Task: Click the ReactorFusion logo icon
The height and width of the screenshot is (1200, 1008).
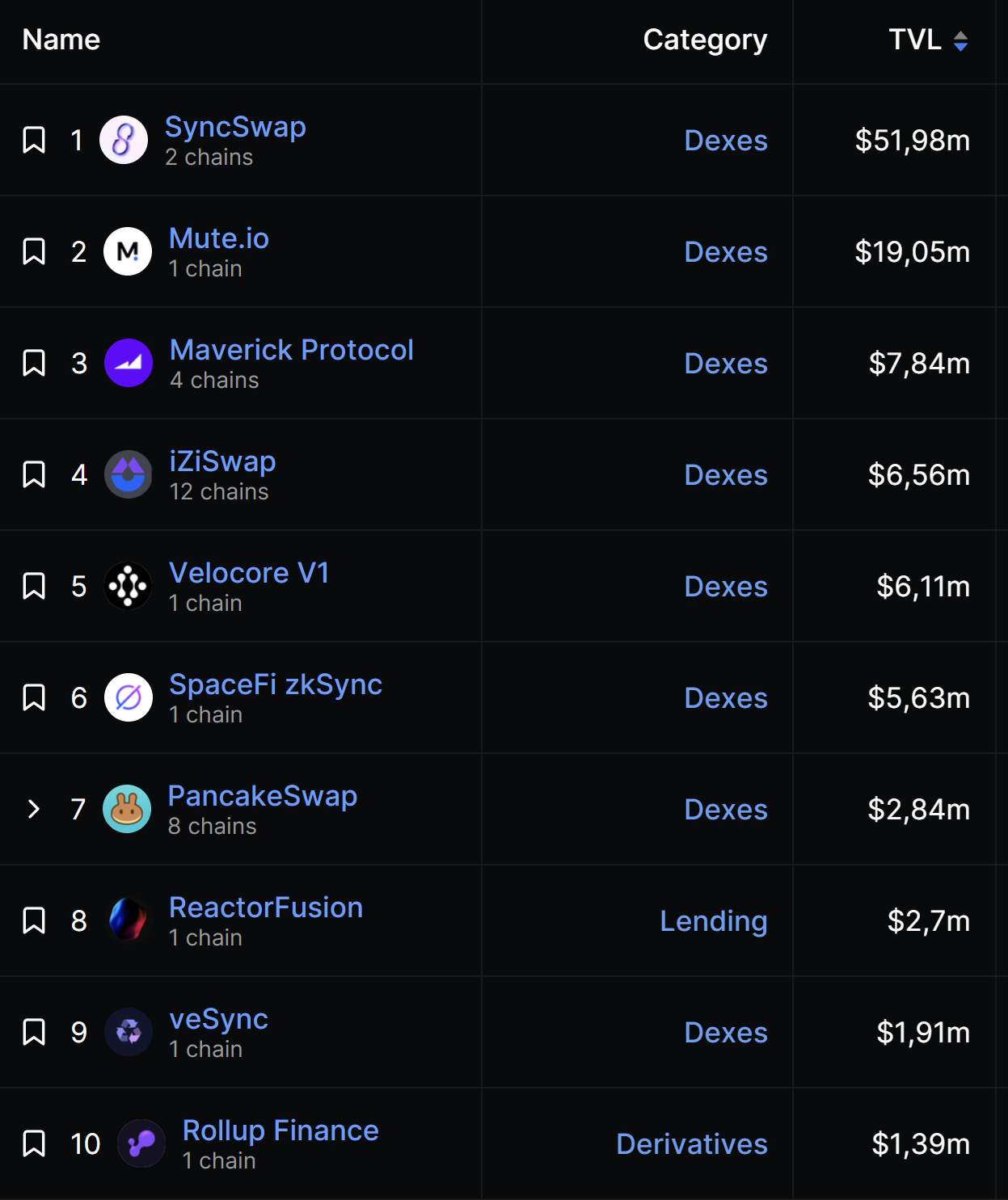Action: [128, 920]
